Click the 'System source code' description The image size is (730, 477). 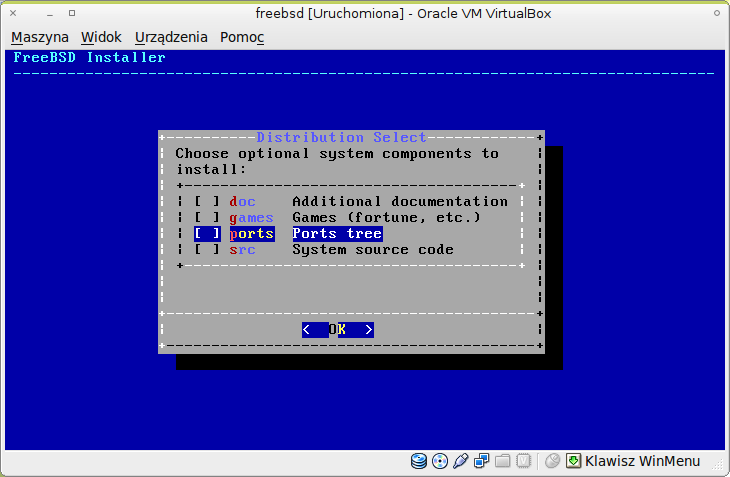(x=373, y=249)
